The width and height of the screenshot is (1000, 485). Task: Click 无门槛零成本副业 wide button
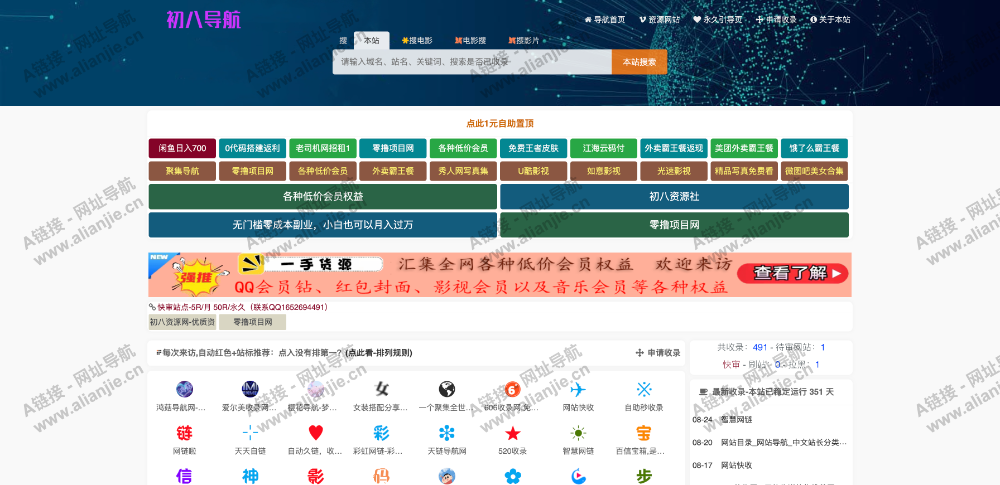tap(323, 225)
